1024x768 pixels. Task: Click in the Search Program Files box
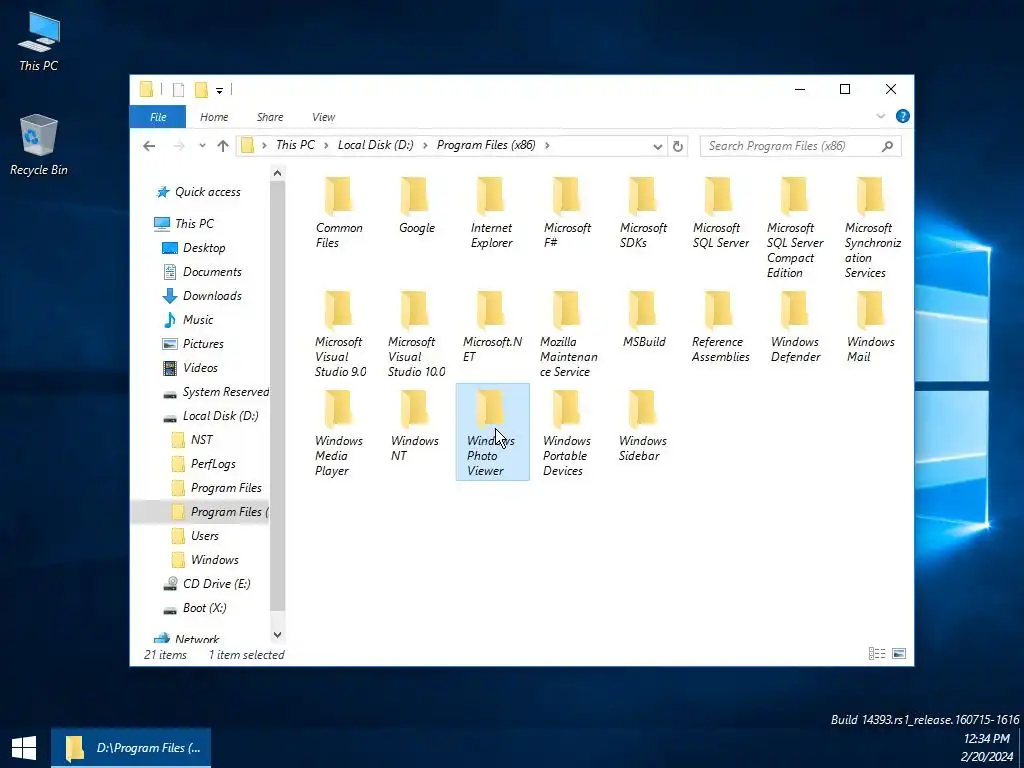(x=800, y=146)
